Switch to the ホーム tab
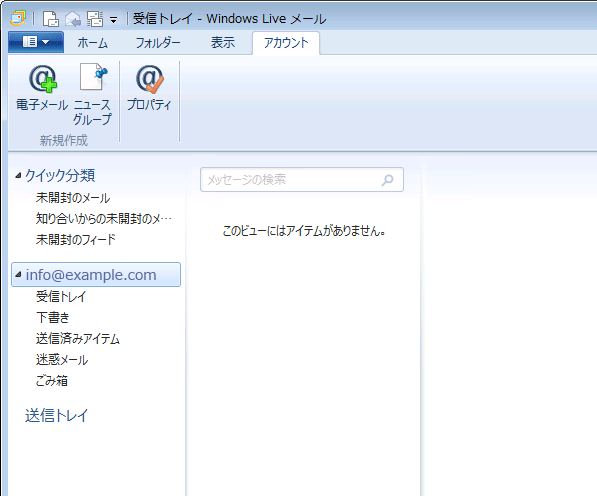 click(93, 43)
